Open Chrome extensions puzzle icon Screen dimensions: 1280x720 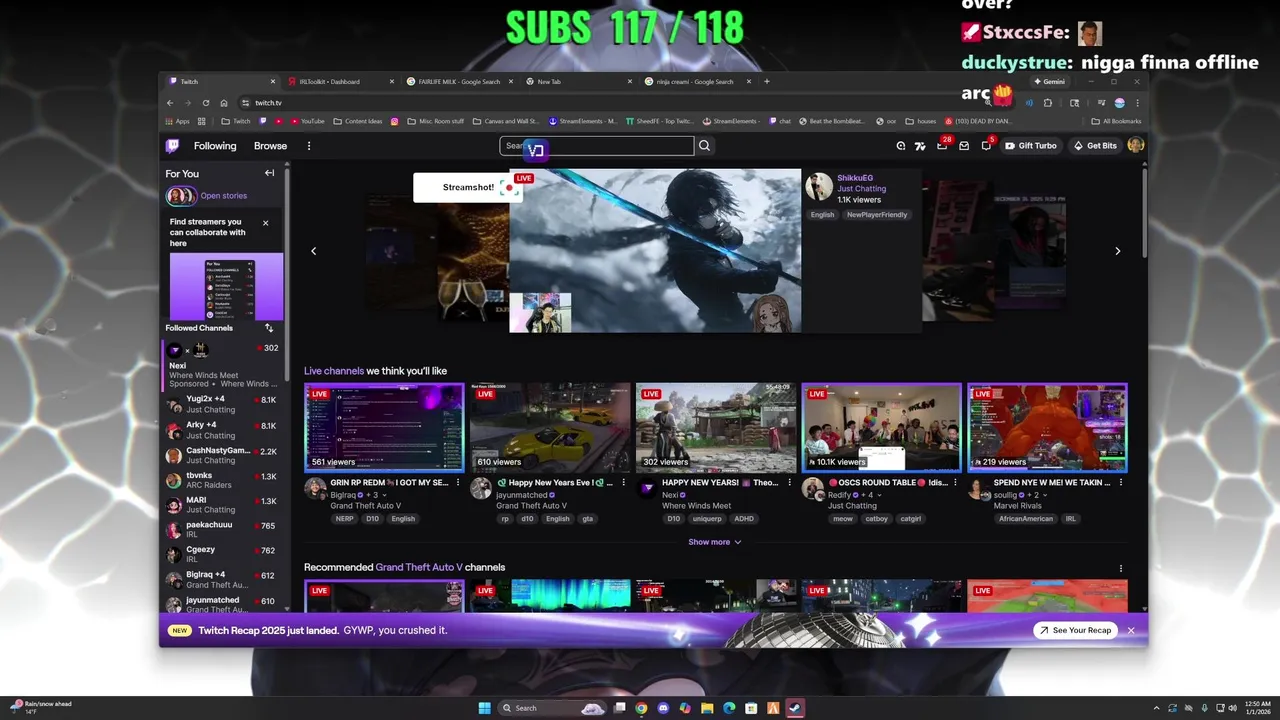(x=1048, y=102)
